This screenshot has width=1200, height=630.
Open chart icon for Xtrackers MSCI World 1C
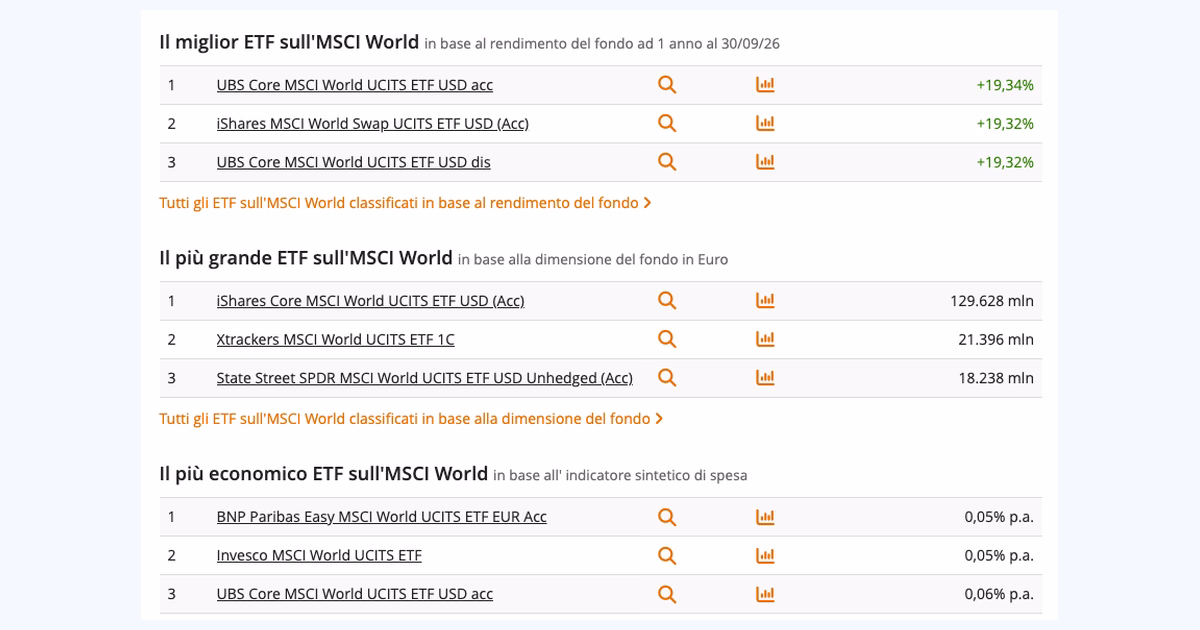(765, 339)
